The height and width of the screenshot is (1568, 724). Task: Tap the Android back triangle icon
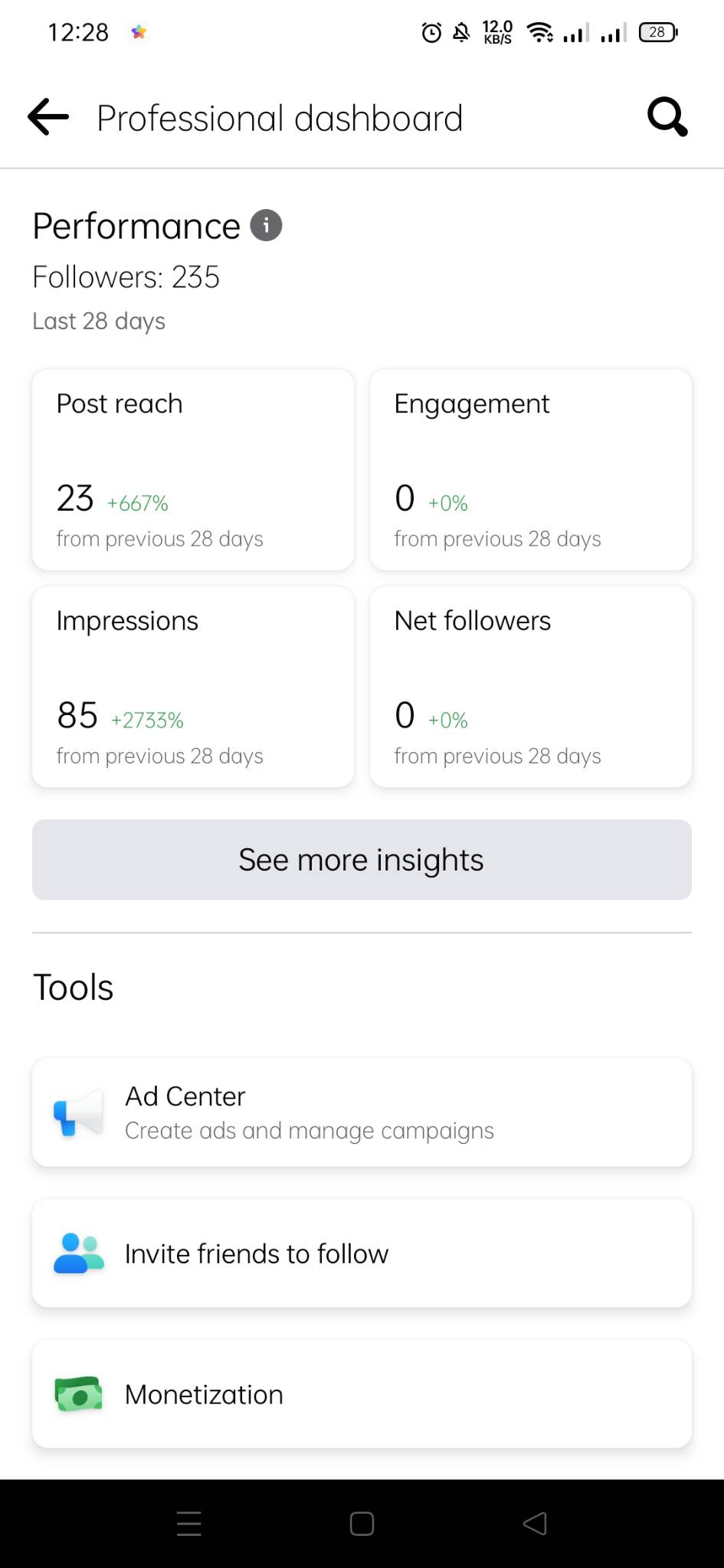pyautogui.click(x=535, y=1524)
